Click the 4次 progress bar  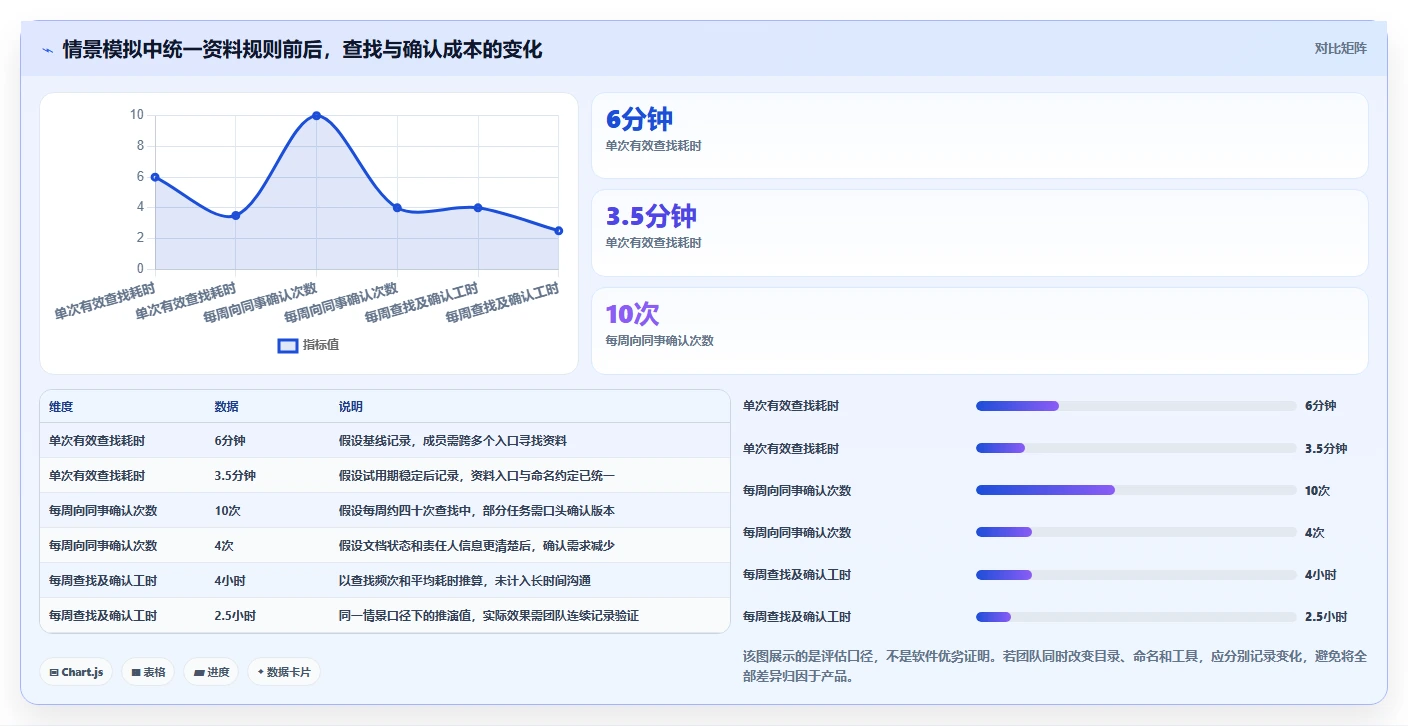[x=1136, y=532]
